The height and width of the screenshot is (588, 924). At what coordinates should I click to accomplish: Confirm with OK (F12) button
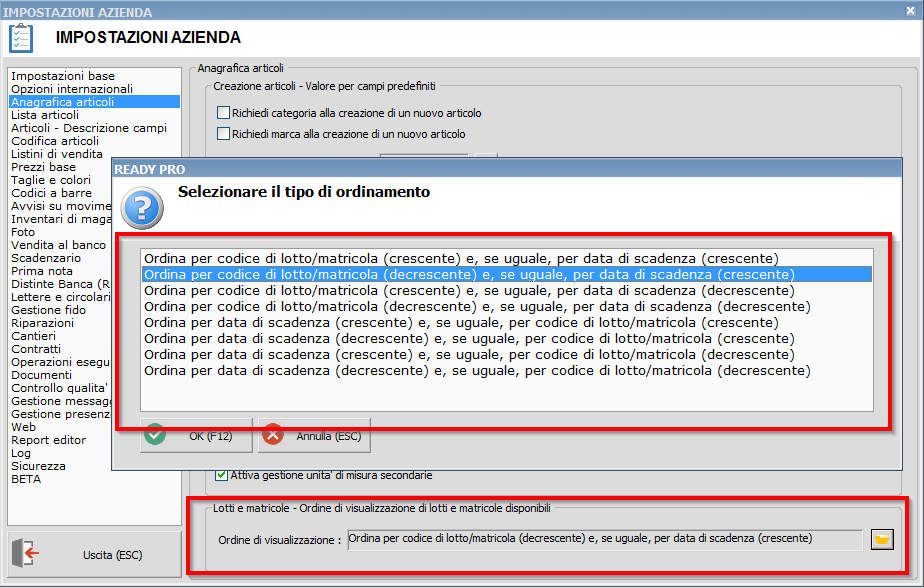tap(196, 436)
